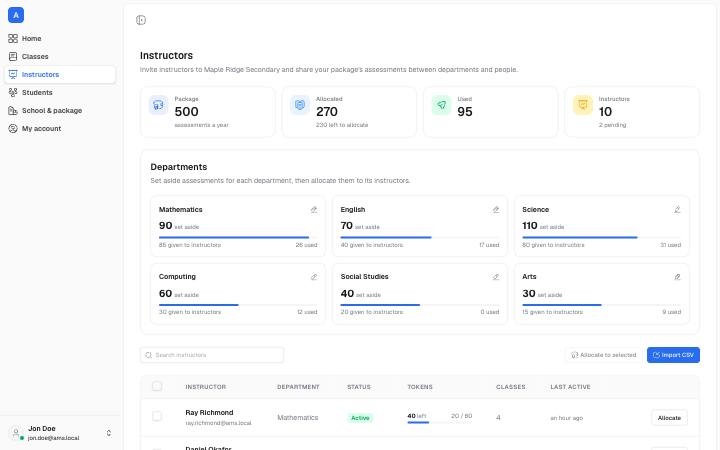
Task: Click the Science progress bar
Action: 602,237
